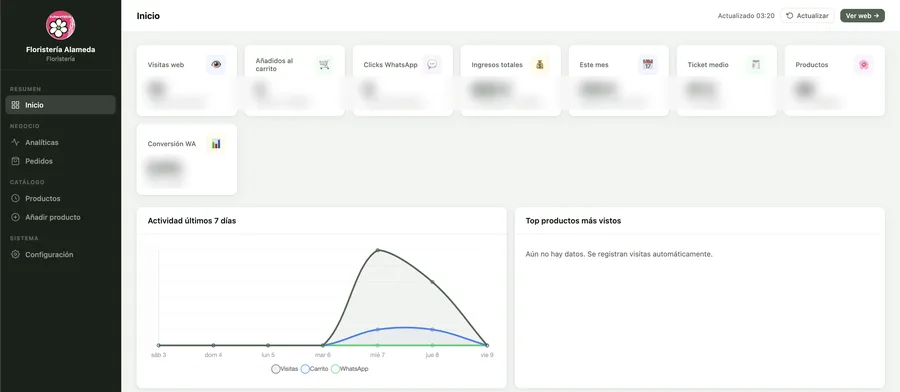Click the Floristería Alameda shop name
Screen dimensions: 900x392
click(60, 49)
